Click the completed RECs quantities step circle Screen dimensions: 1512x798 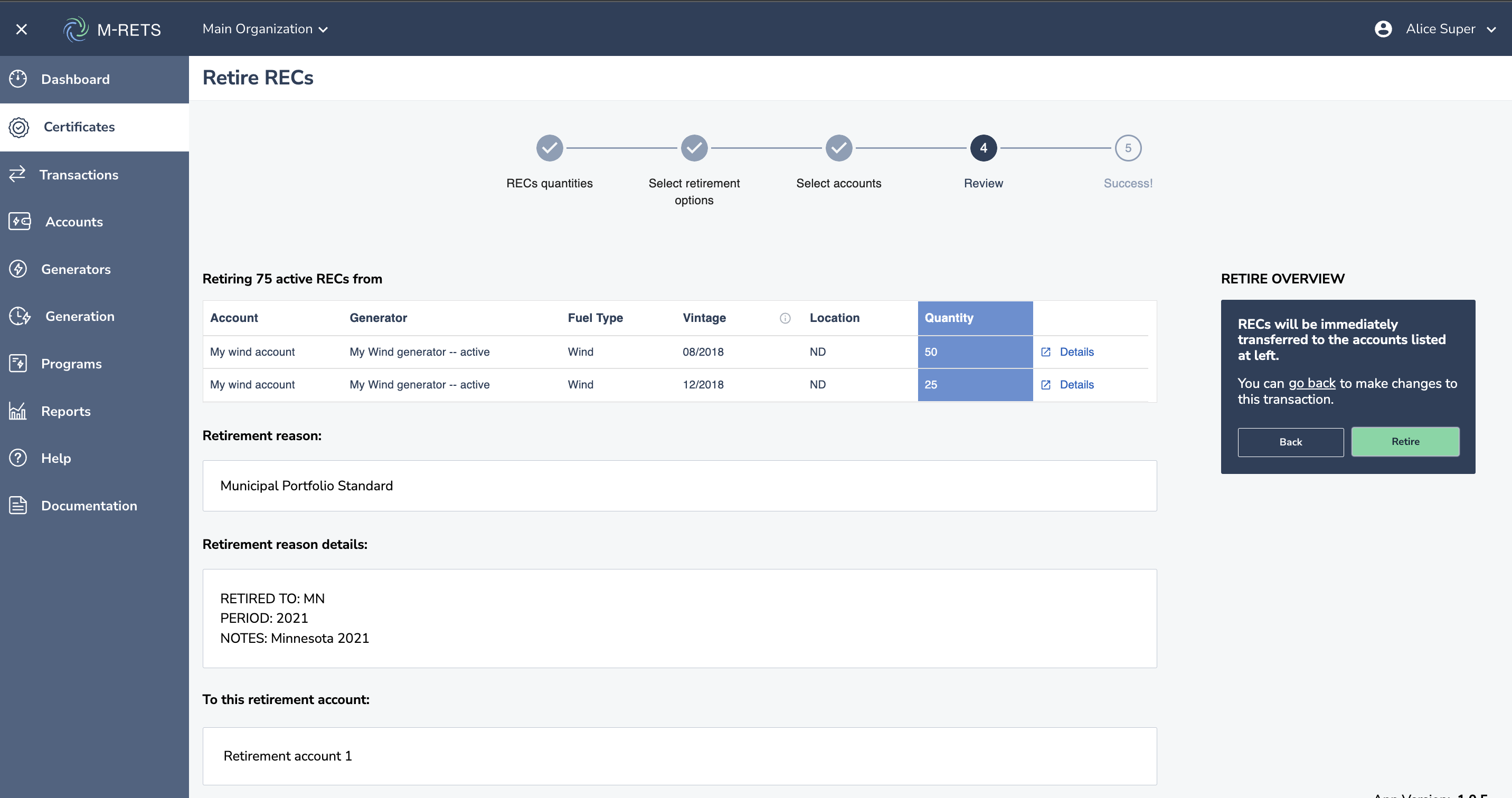click(550, 148)
